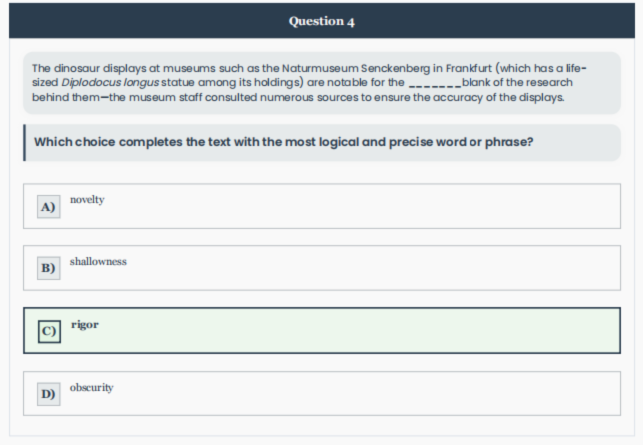Click the italic Diplodocus longus text
Image resolution: width=643 pixels, height=445 pixels.
click(110, 83)
